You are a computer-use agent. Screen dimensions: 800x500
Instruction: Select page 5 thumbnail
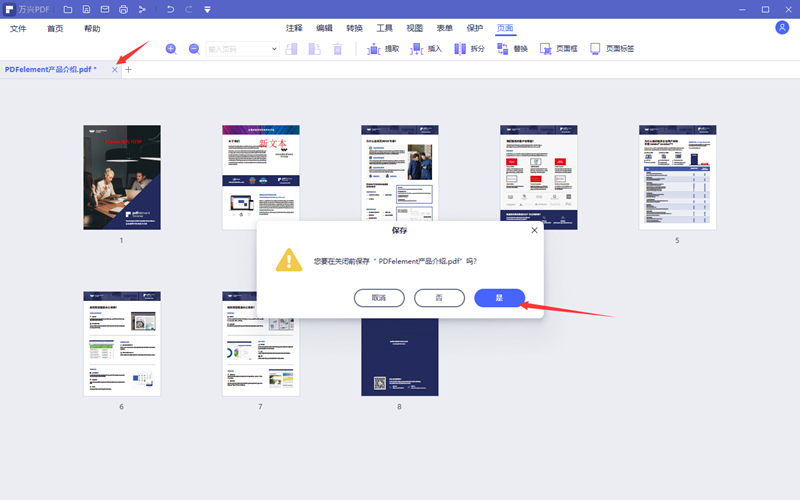tap(677, 177)
